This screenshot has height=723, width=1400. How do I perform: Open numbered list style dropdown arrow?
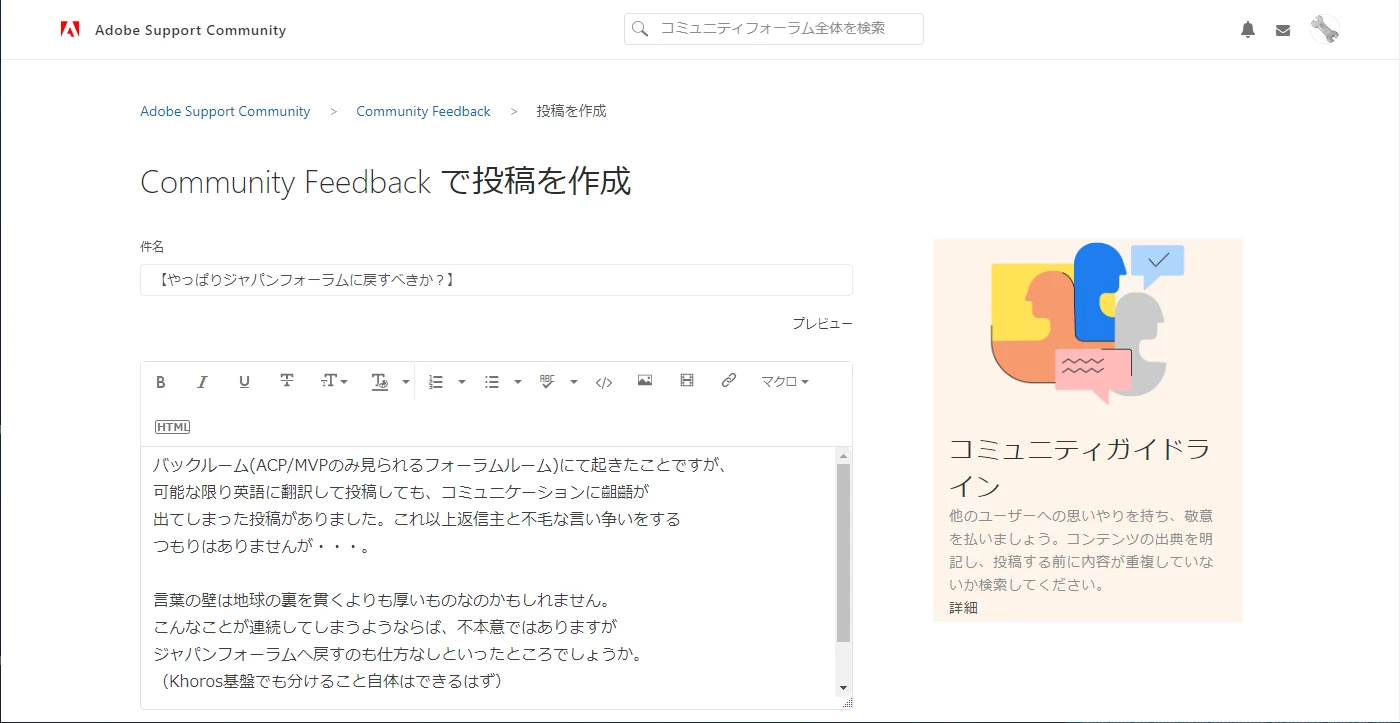[x=462, y=382]
